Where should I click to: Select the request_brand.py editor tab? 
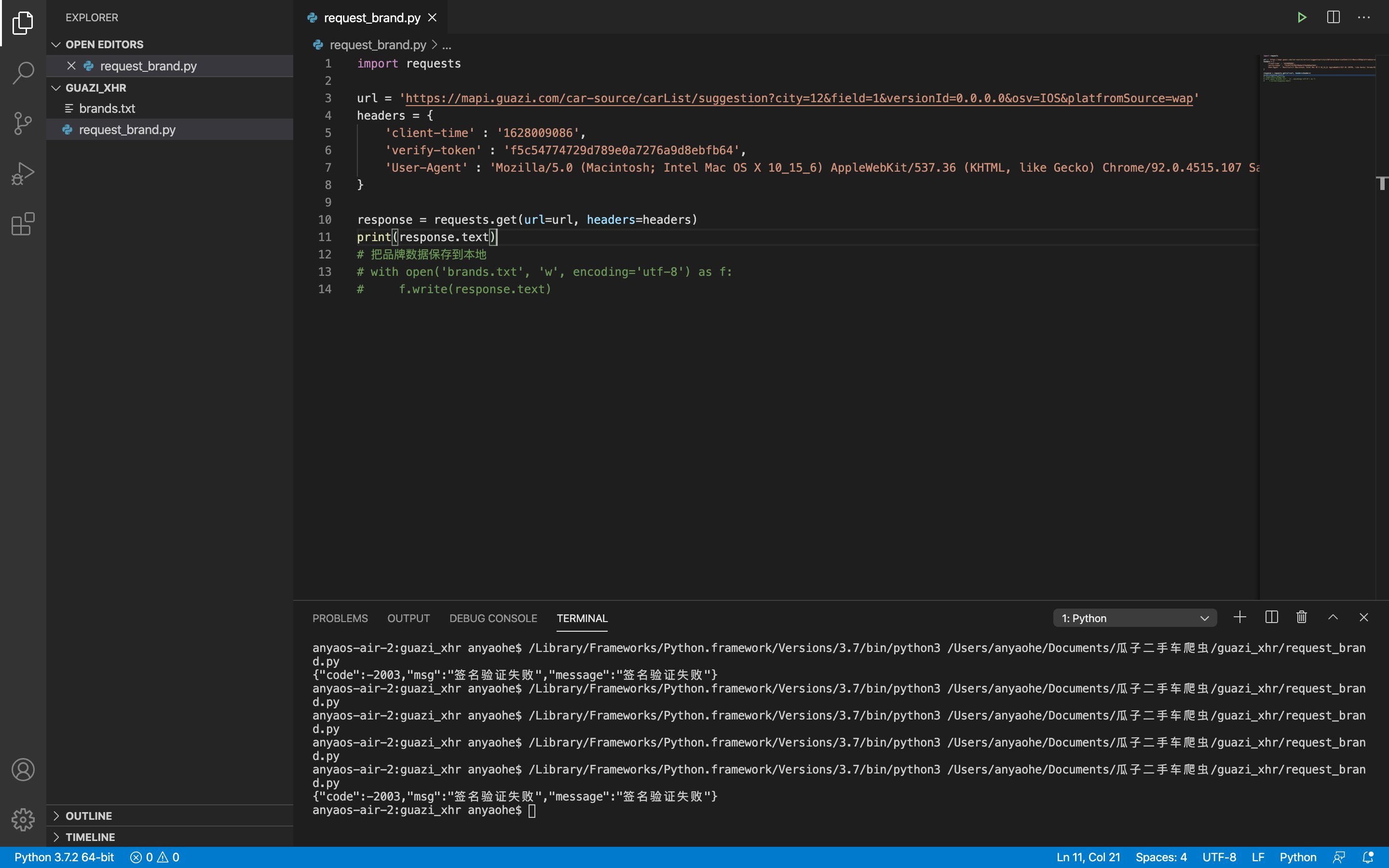tap(372, 18)
